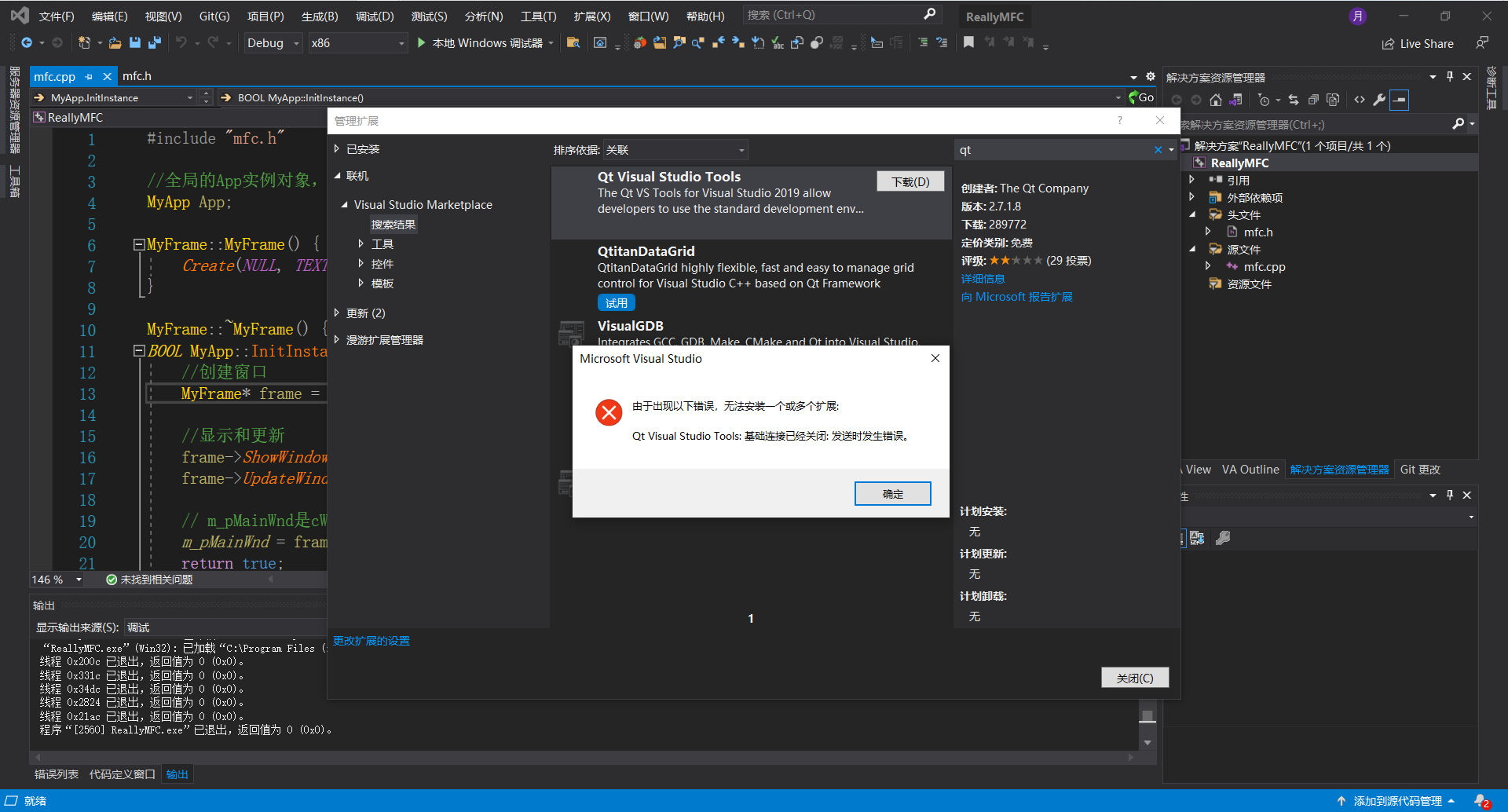The height and width of the screenshot is (812, 1508).
Task: Switch to 错误列表 bottom tab
Action: pos(57,774)
